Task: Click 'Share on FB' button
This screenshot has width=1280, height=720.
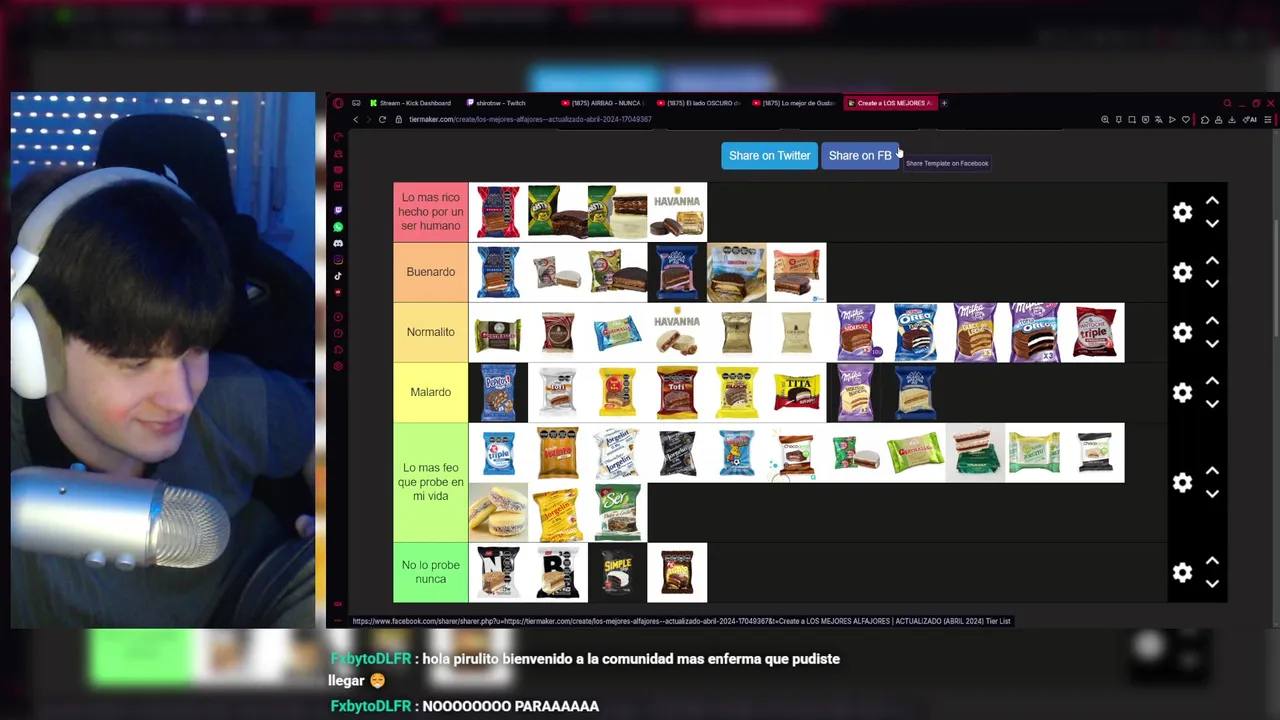Action: tap(860, 155)
